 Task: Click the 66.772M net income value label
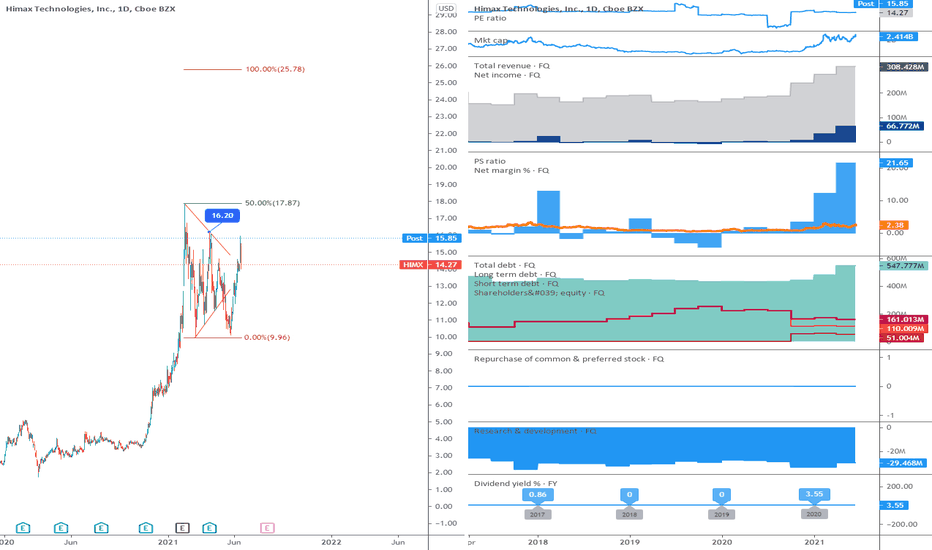point(901,126)
